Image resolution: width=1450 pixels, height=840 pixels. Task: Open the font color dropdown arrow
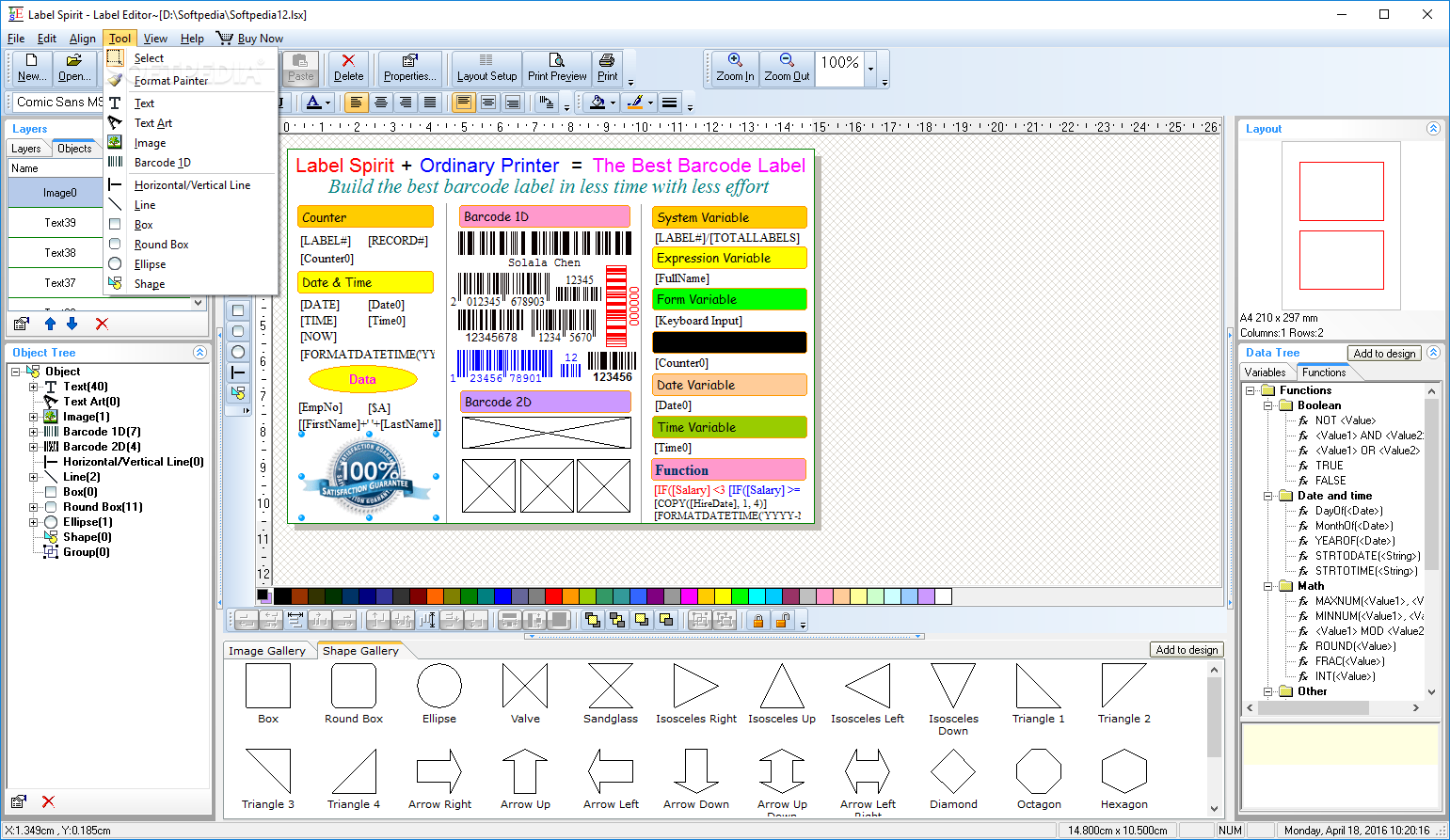[327, 103]
